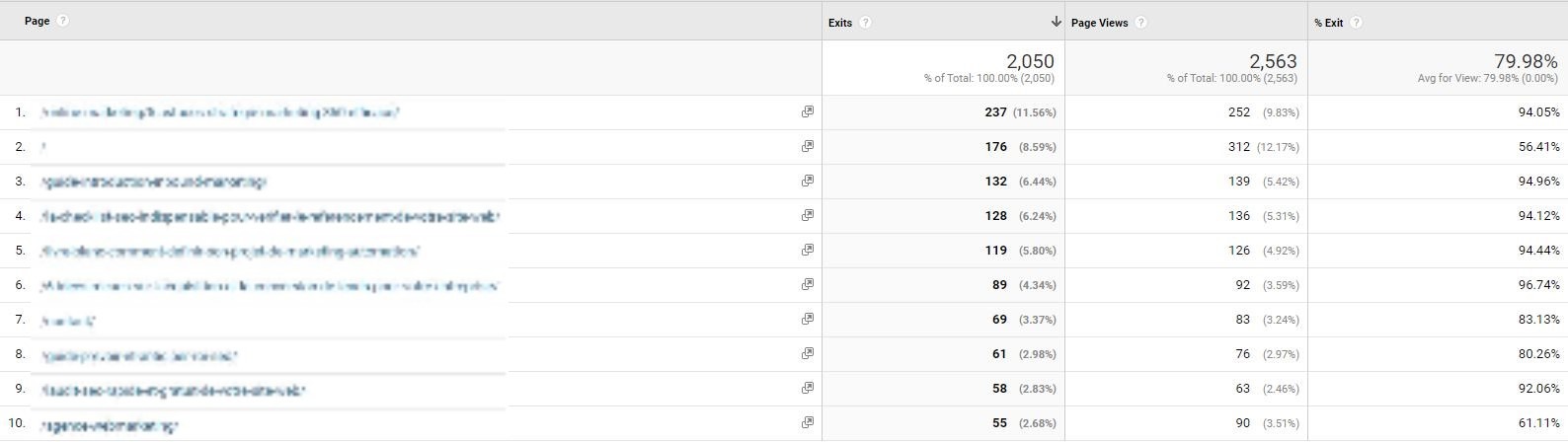Click the open-link icon for row 5
The height and width of the screenshot is (442, 1568).
pyautogui.click(x=808, y=250)
